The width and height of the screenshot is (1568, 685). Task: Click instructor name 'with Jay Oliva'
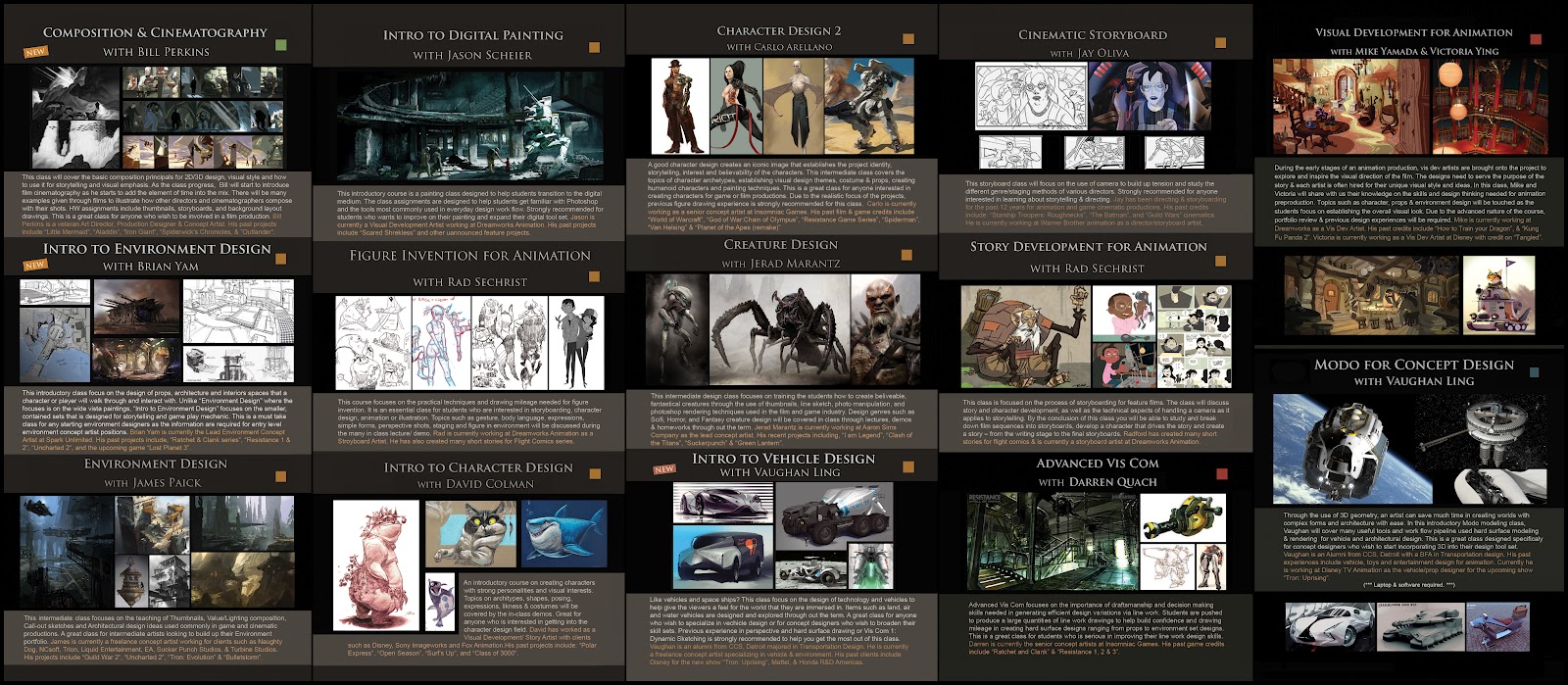click(x=1090, y=53)
